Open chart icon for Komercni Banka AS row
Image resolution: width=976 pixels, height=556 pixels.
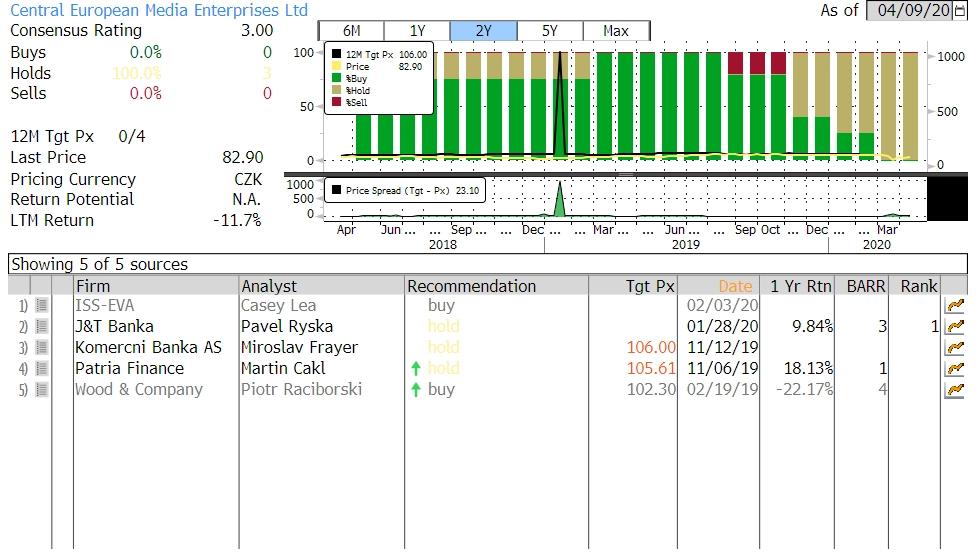[x=954, y=347]
